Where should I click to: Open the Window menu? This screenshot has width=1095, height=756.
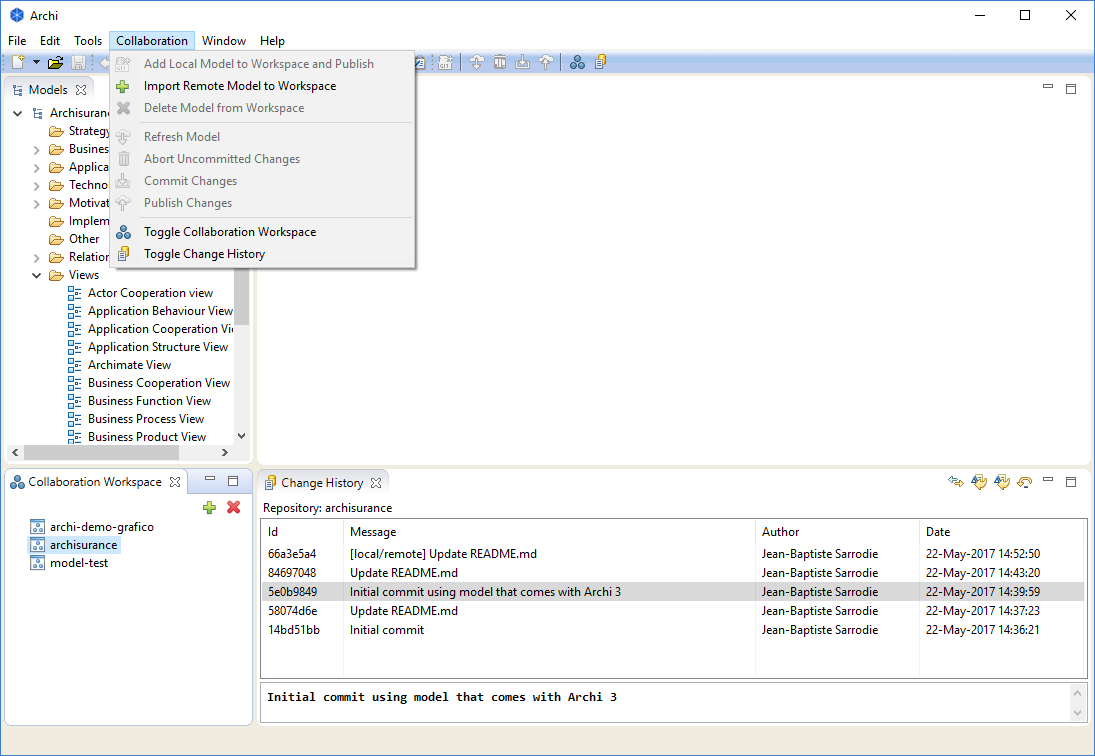pos(223,41)
